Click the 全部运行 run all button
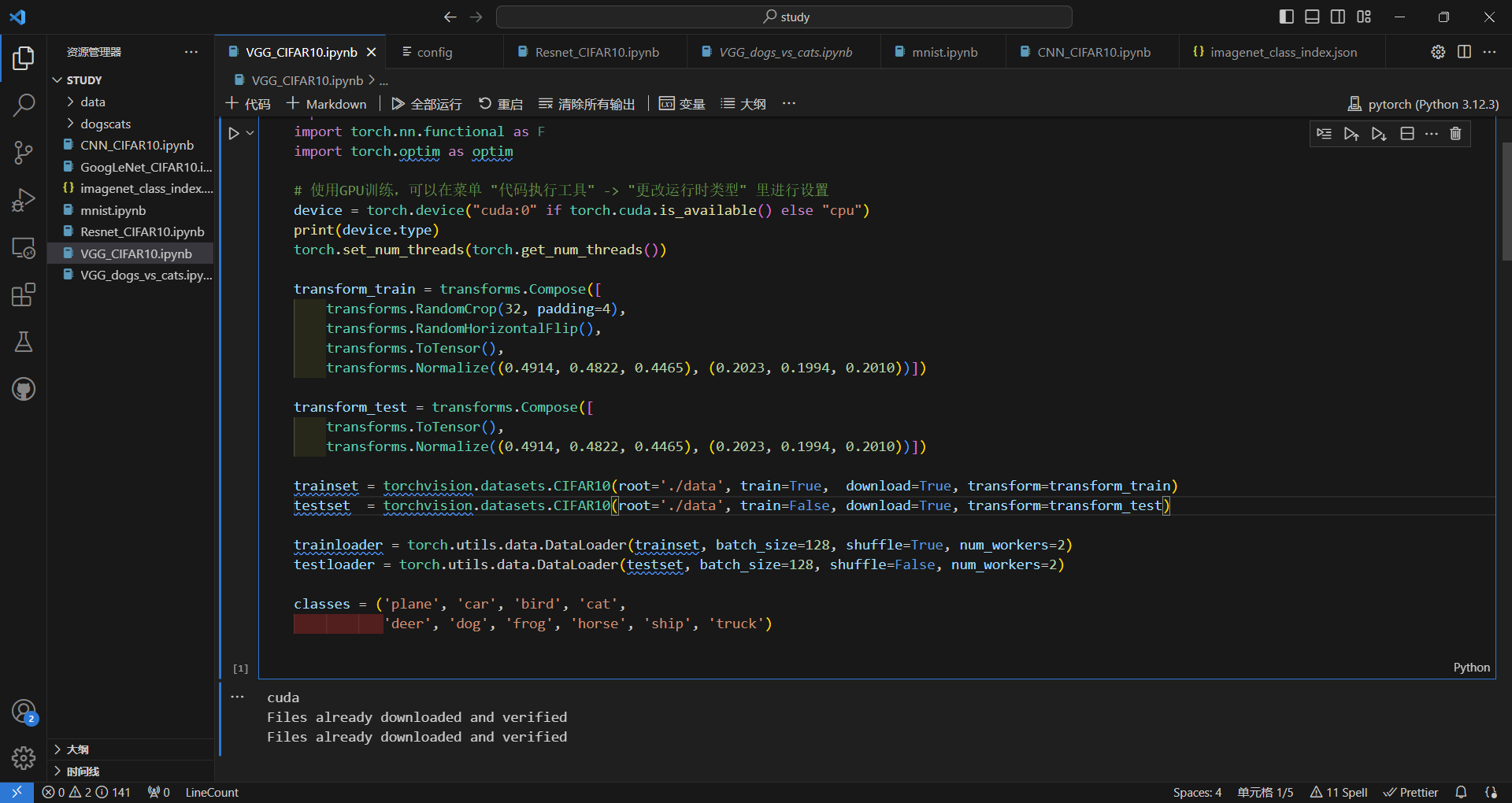This screenshot has height=803, width=1512. 427,104
